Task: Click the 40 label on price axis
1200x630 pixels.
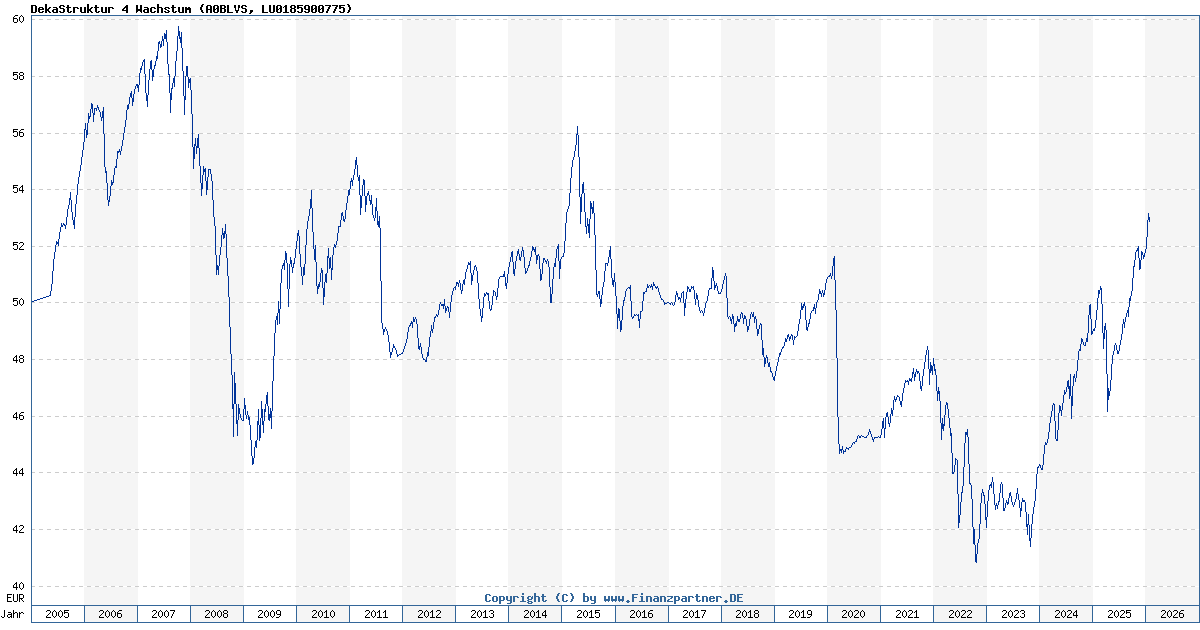Action: point(18,586)
